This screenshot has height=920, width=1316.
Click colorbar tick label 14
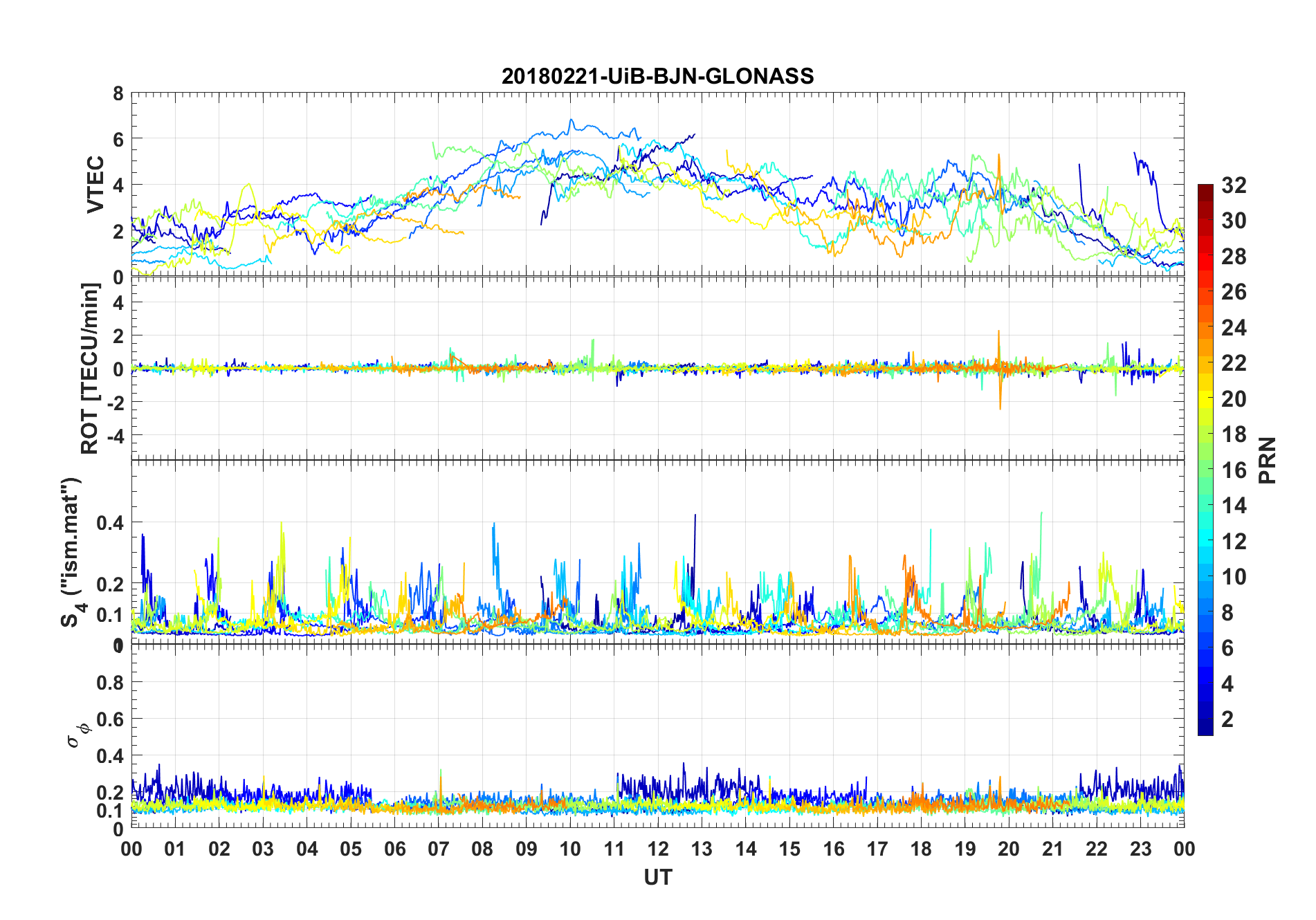click(1234, 506)
